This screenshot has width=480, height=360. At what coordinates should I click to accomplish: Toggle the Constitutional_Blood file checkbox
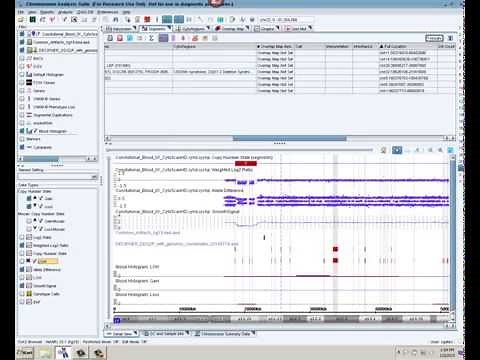[22, 34]
